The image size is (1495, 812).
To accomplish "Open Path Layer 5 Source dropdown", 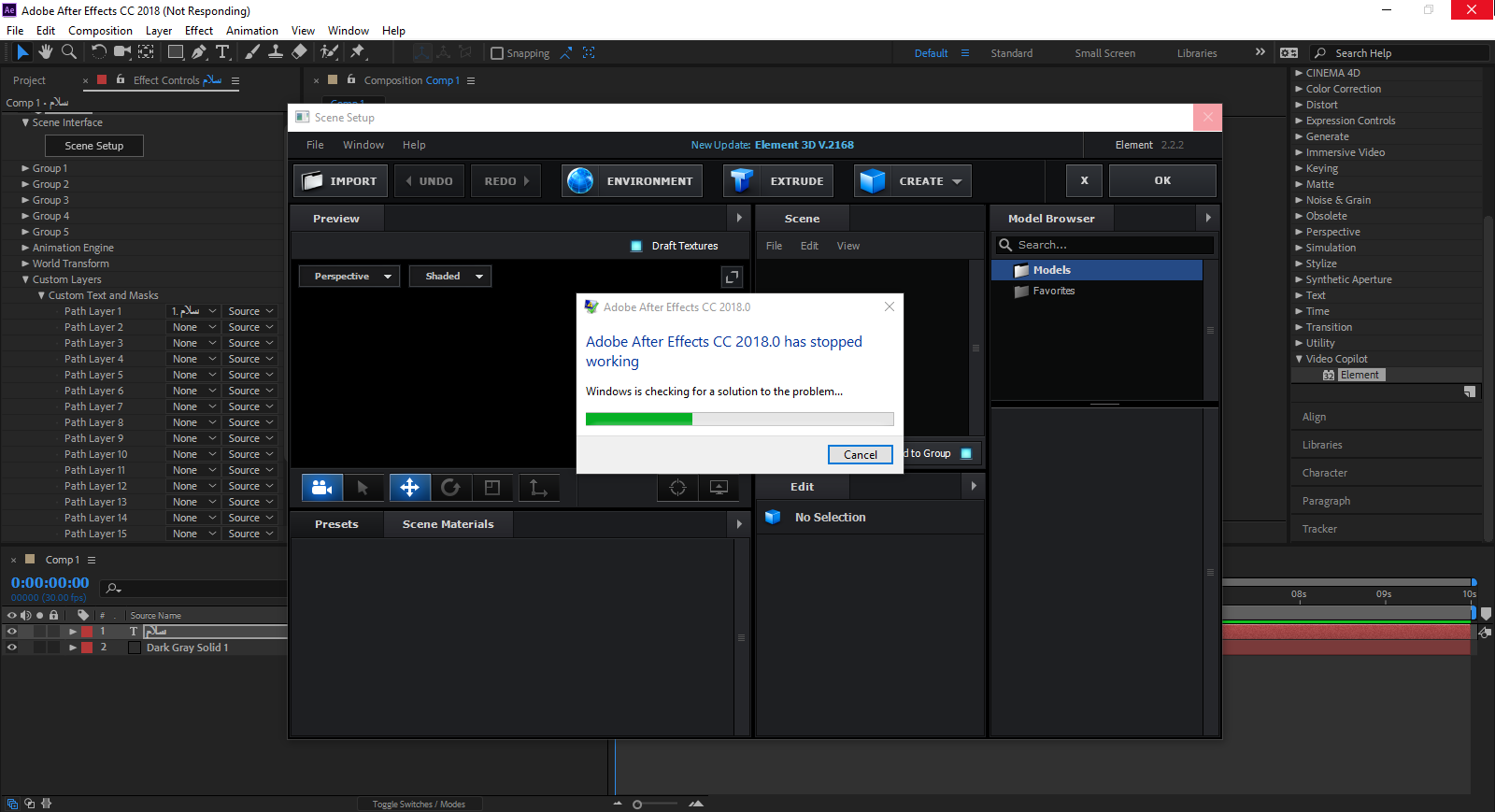I will pos(250,375).
